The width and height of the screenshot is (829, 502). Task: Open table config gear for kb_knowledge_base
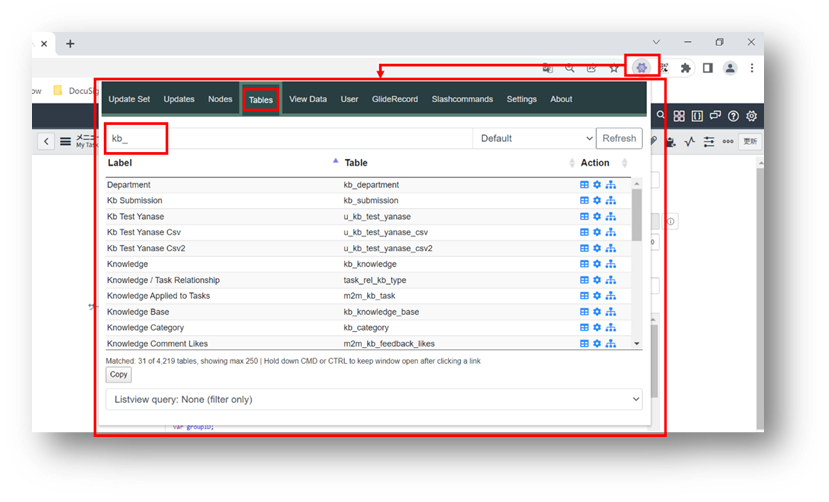click(x=597, y=312)
